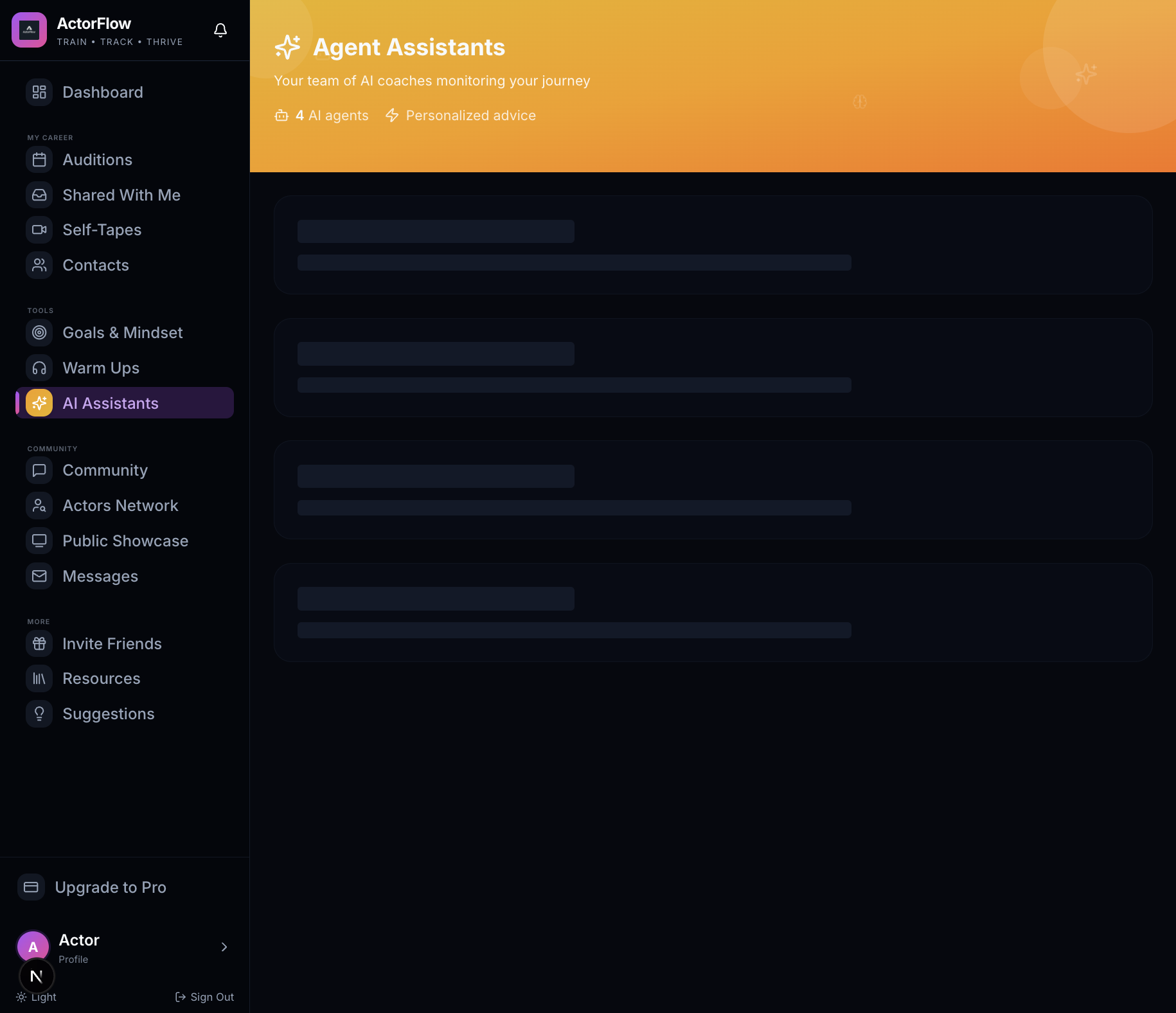This screenshot has height=1013, width=1176.
Task: Select the Auditions calendar icon
Action: point(39,159)
